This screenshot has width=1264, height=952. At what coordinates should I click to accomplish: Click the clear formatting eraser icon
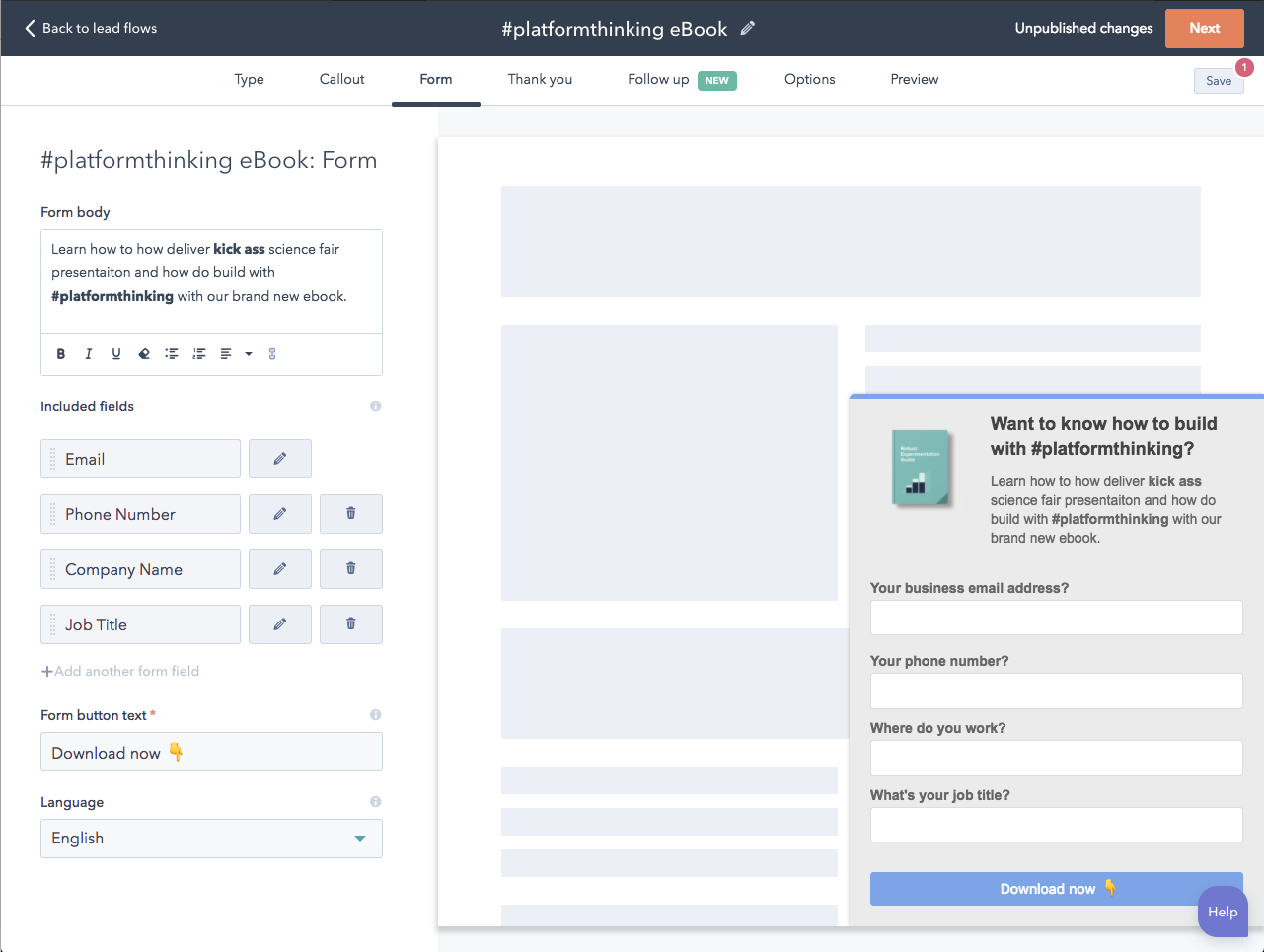pyautogui.click(x=144, y=354)
